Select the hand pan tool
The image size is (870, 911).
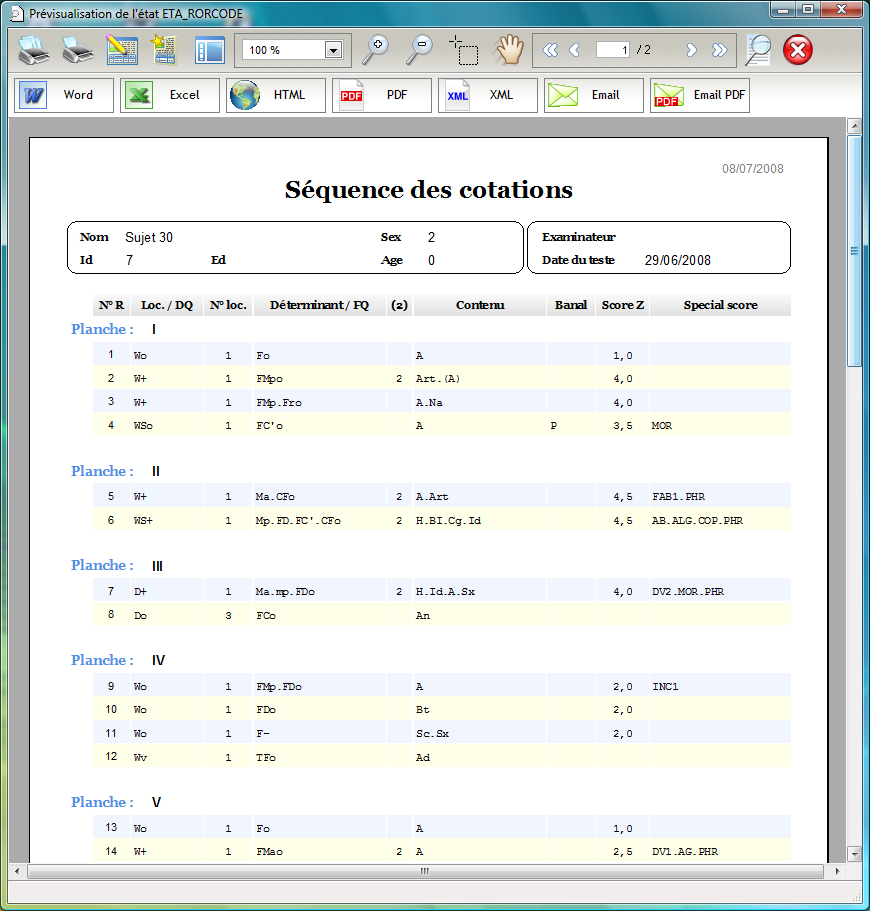(x=510, y=50)
